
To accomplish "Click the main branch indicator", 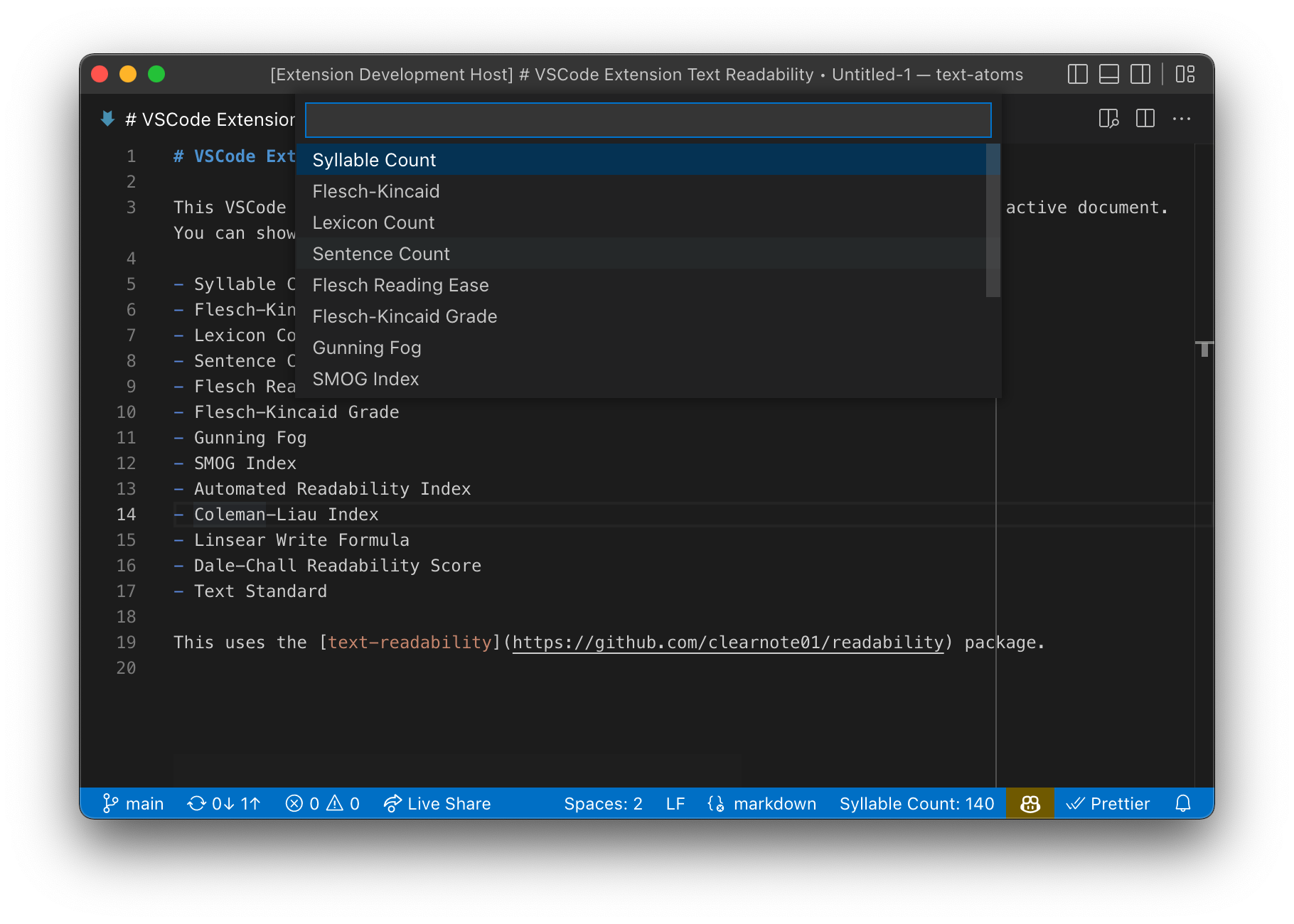I will coord(132,803).
